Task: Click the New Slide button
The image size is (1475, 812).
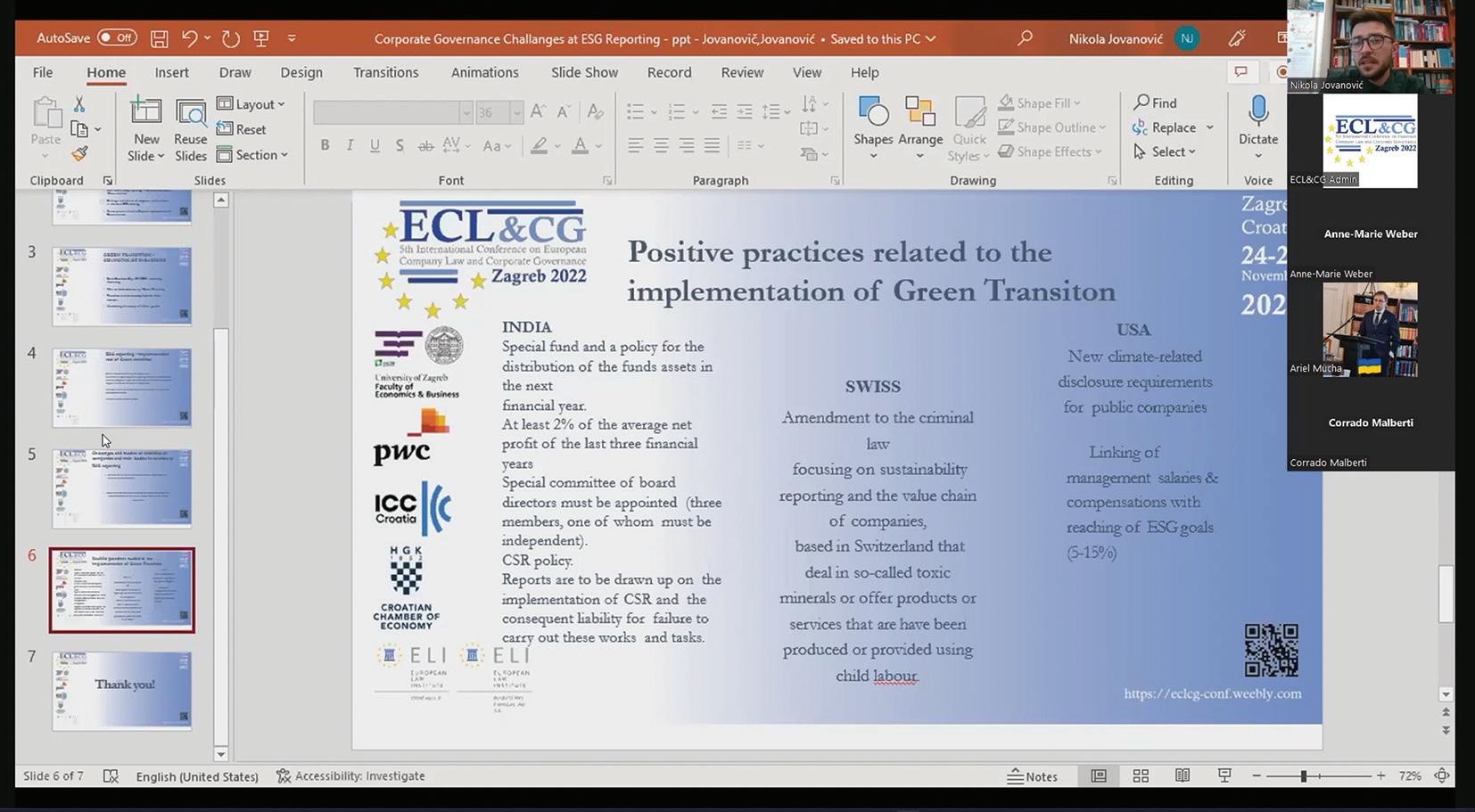Action: (146, 129)
